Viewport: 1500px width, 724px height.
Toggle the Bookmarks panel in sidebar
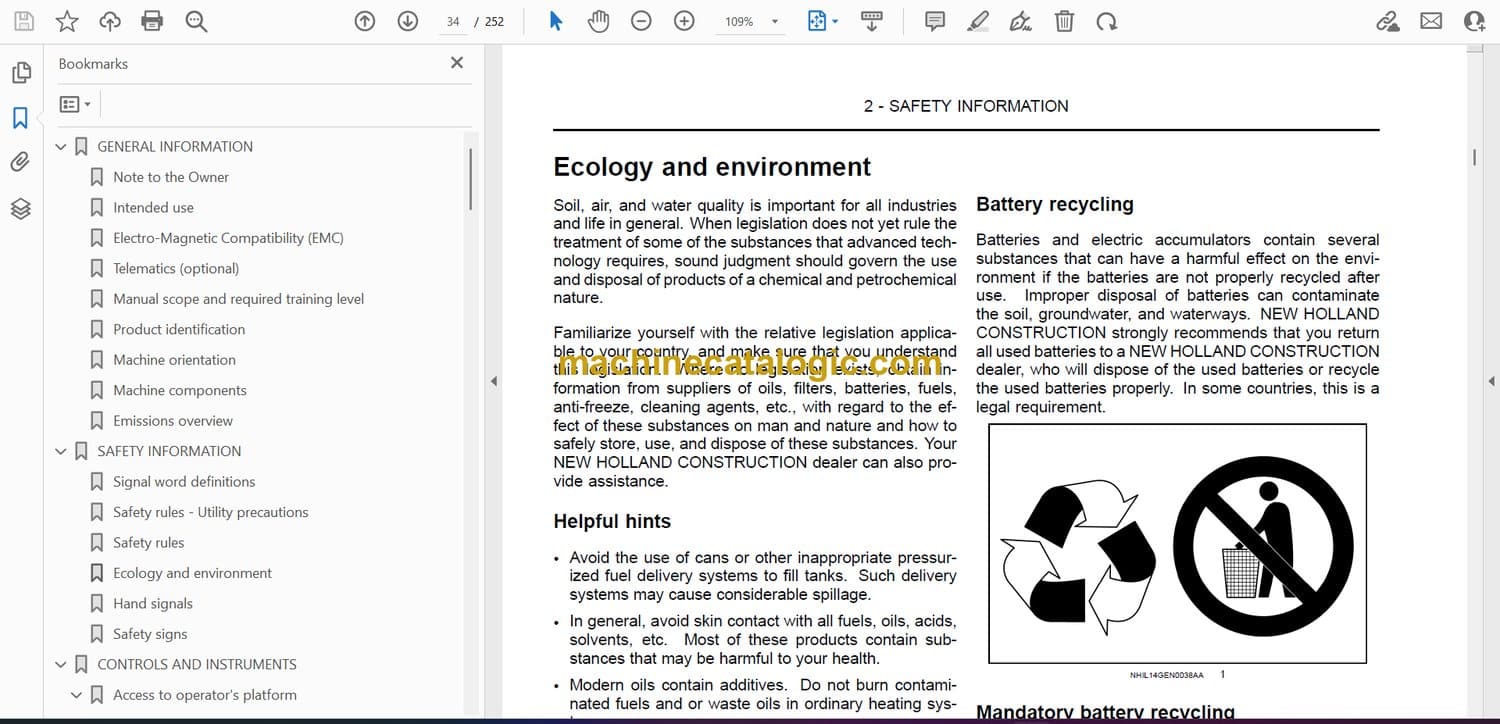pos(20,118)
